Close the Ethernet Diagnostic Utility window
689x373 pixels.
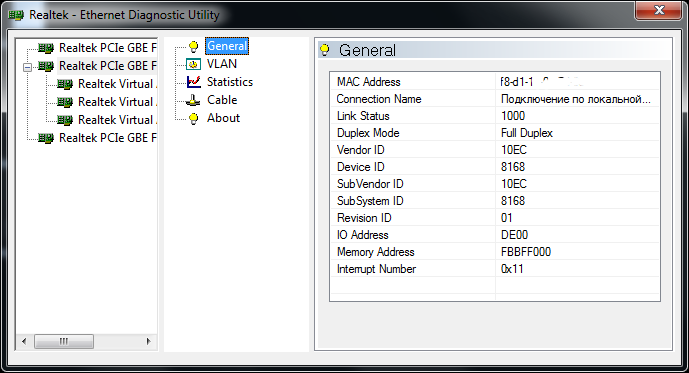tap(658, 10)
